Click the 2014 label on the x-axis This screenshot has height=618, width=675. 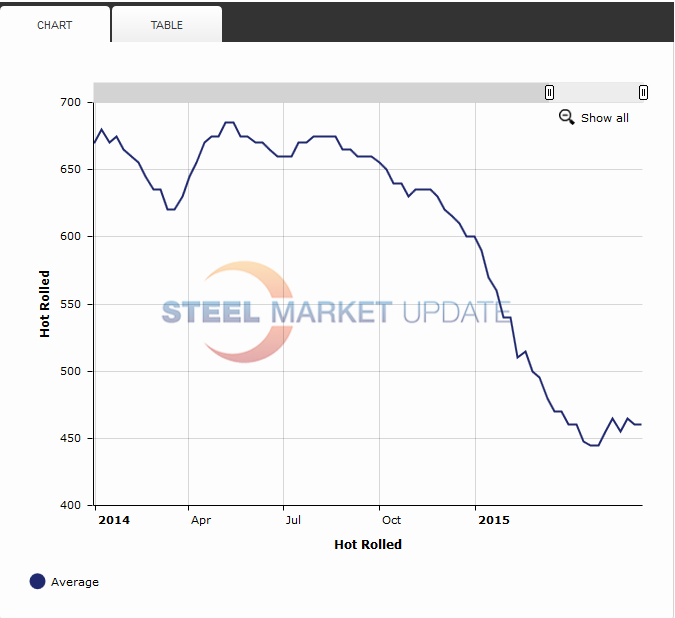click(114, 520)
